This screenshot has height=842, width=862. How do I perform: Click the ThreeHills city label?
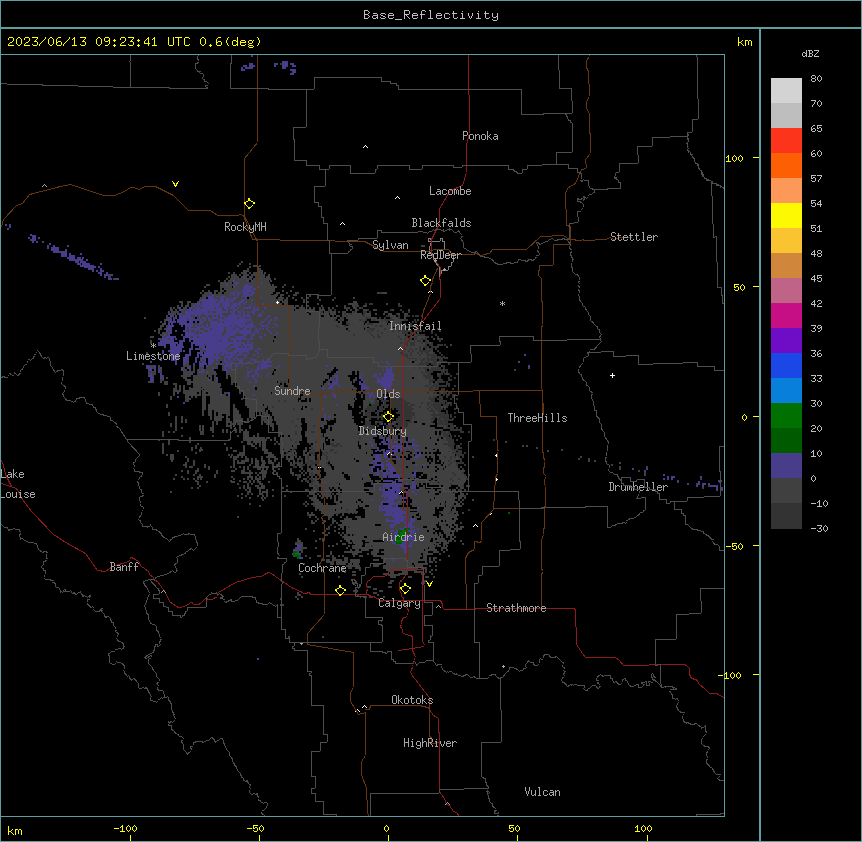(537, 418)
